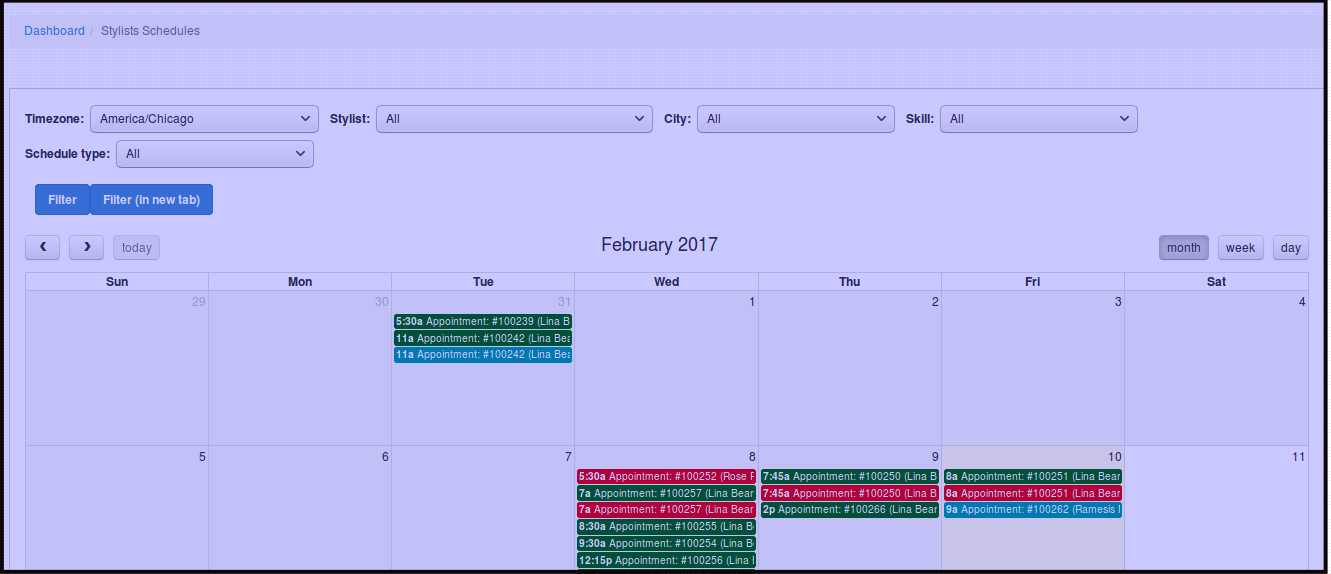Select highlighted day number 10
The width and height of the screenshot is (1331, 574).
(x=1115, y=457)
